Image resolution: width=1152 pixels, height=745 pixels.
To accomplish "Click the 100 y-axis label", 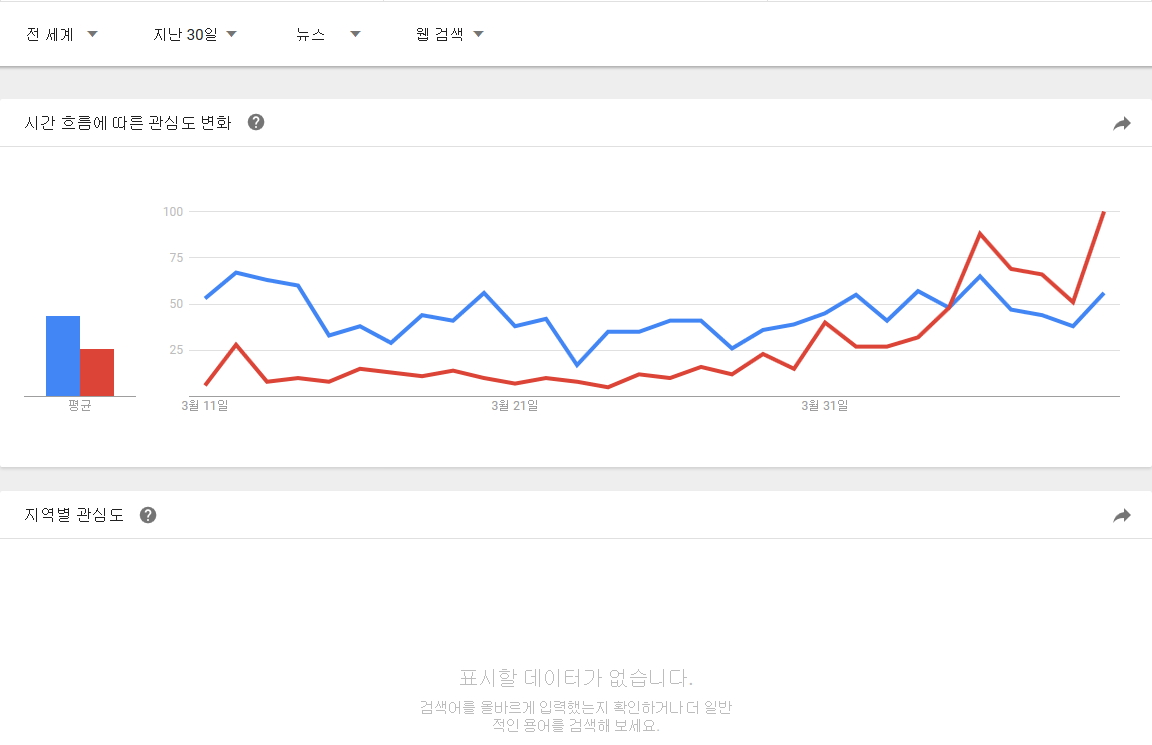I will coord(173,211).
